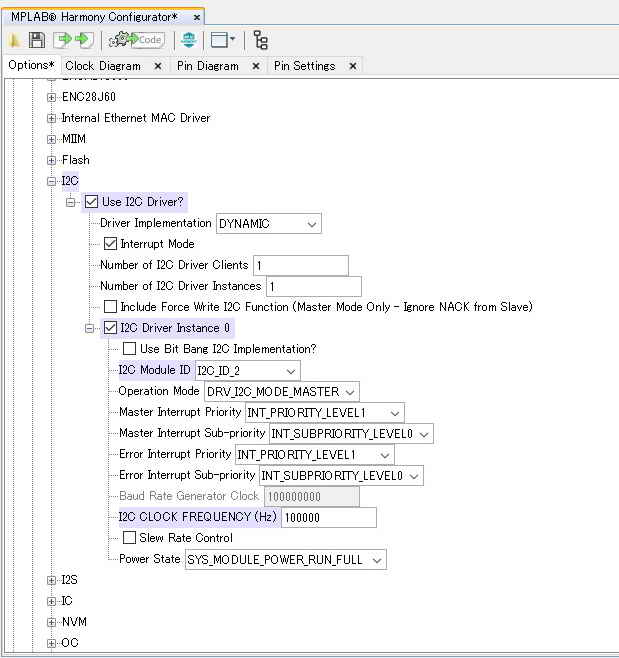
Task: Open the I2C Module ID dropdown
Action: [x=248, y=371]
